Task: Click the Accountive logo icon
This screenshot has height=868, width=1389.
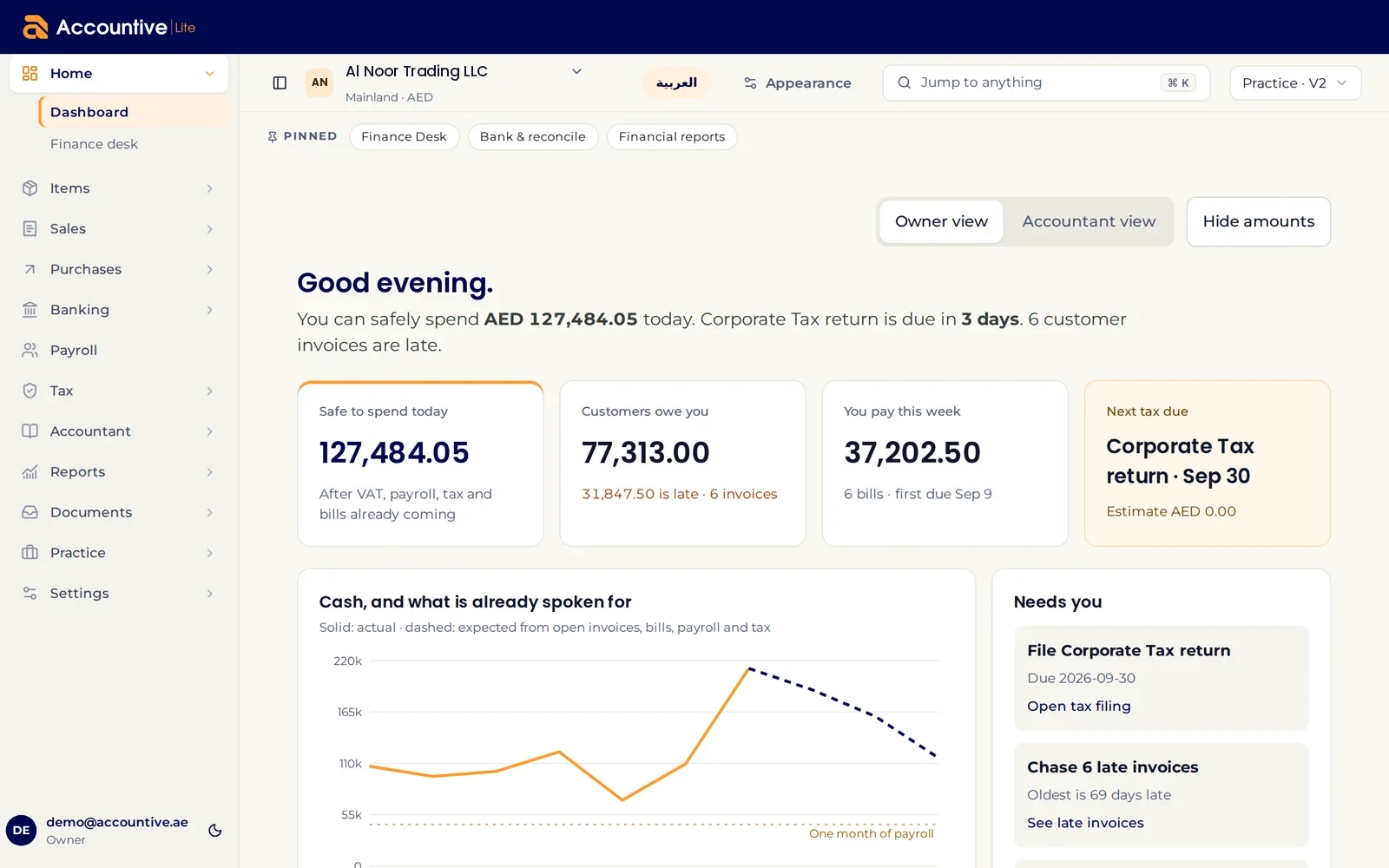Action: click(36, 27)
